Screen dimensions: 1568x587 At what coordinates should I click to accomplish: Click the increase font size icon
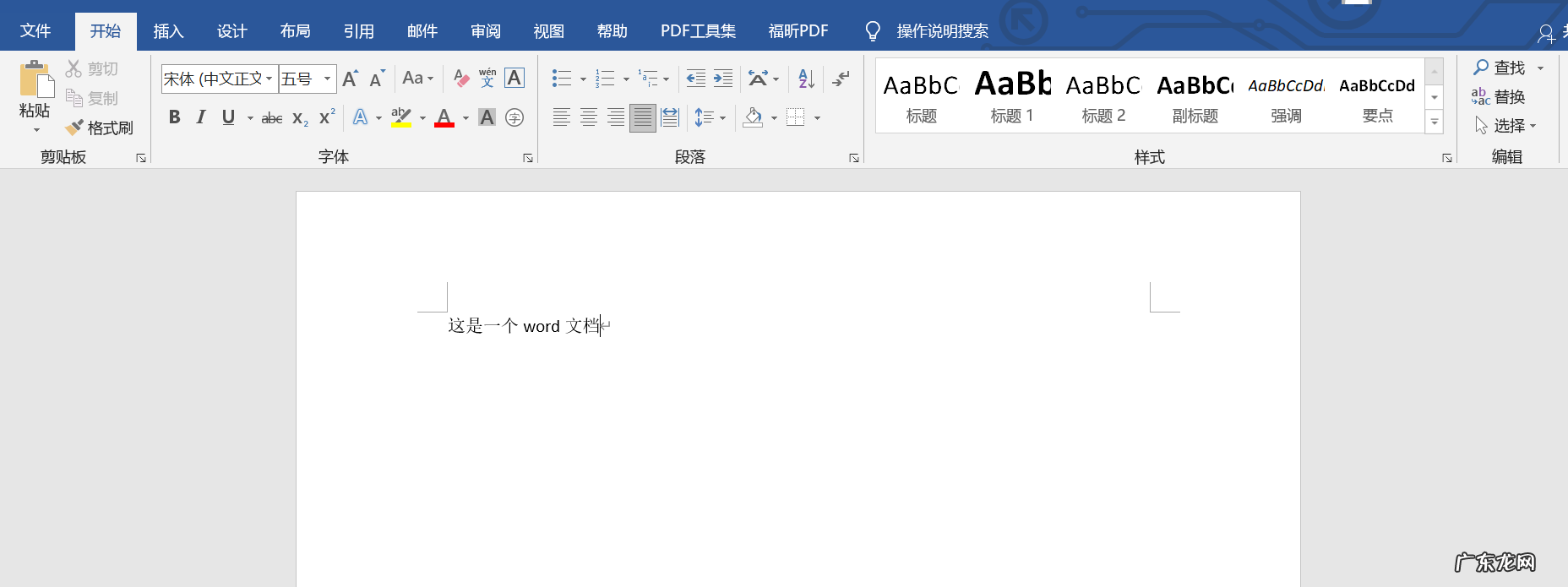(x=350, y=79)
